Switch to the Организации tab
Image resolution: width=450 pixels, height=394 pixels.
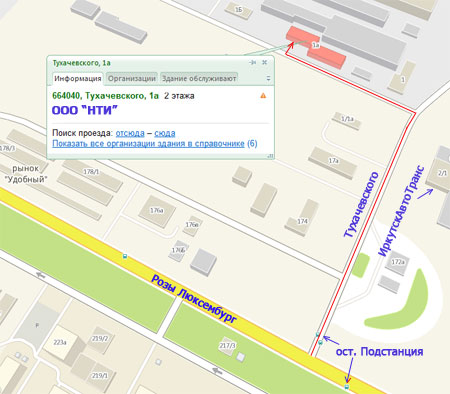tap(132, 79)
